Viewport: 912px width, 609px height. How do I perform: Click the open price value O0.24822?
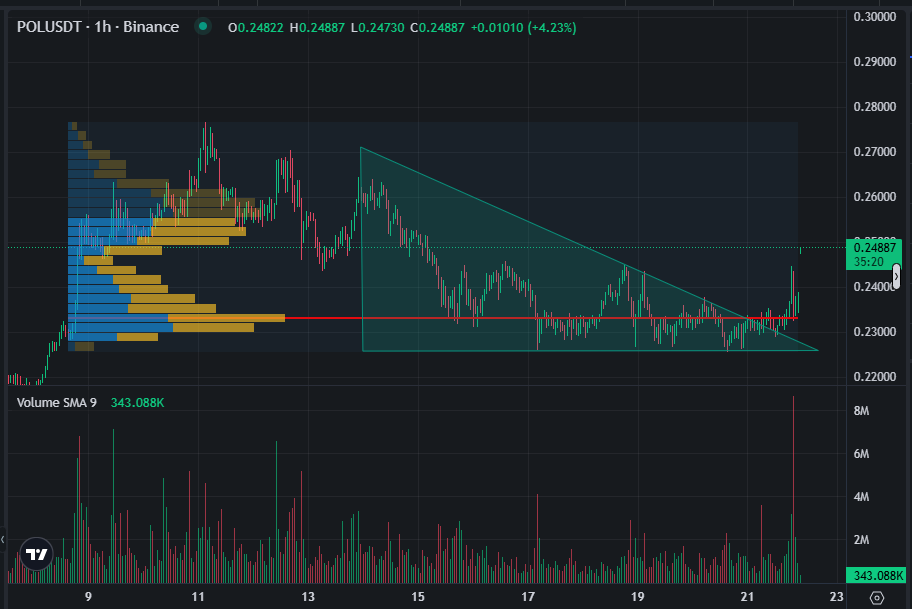click(x=256, y=27)
